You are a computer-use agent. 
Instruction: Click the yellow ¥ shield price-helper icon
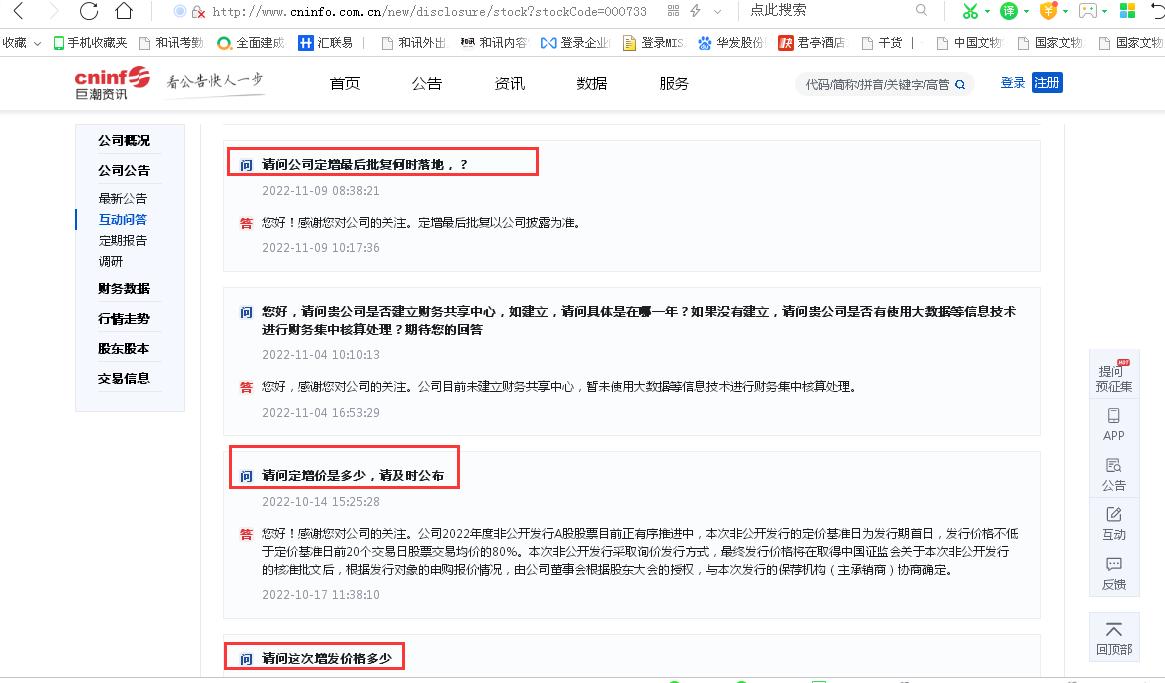1048,11
